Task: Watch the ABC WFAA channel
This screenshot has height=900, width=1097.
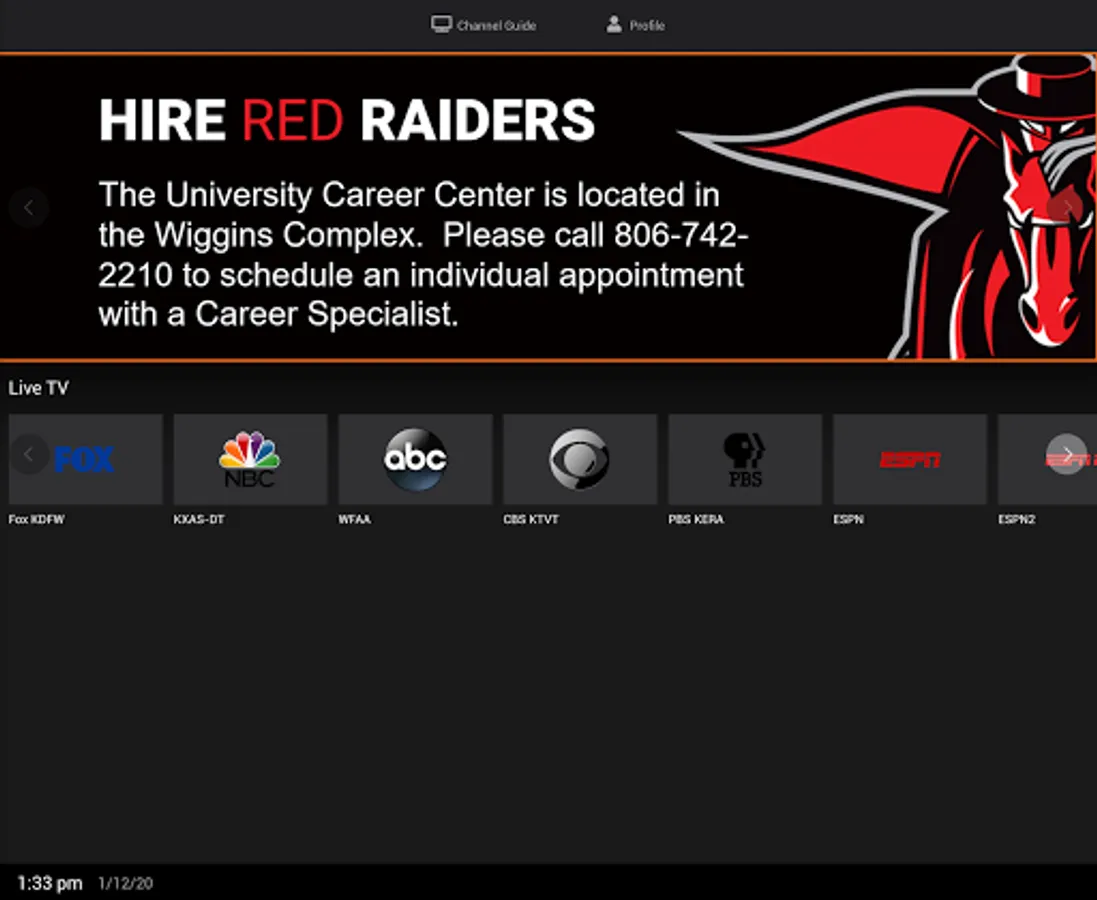Action: click(416, 458)
